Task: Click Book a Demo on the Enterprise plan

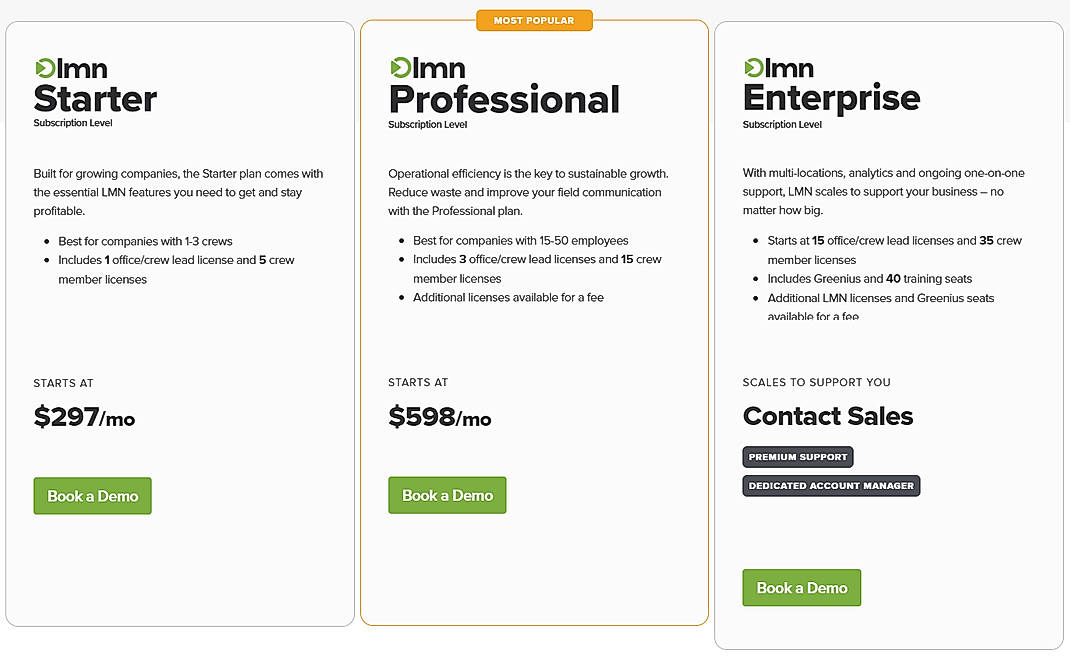Action: coord(801,587)
